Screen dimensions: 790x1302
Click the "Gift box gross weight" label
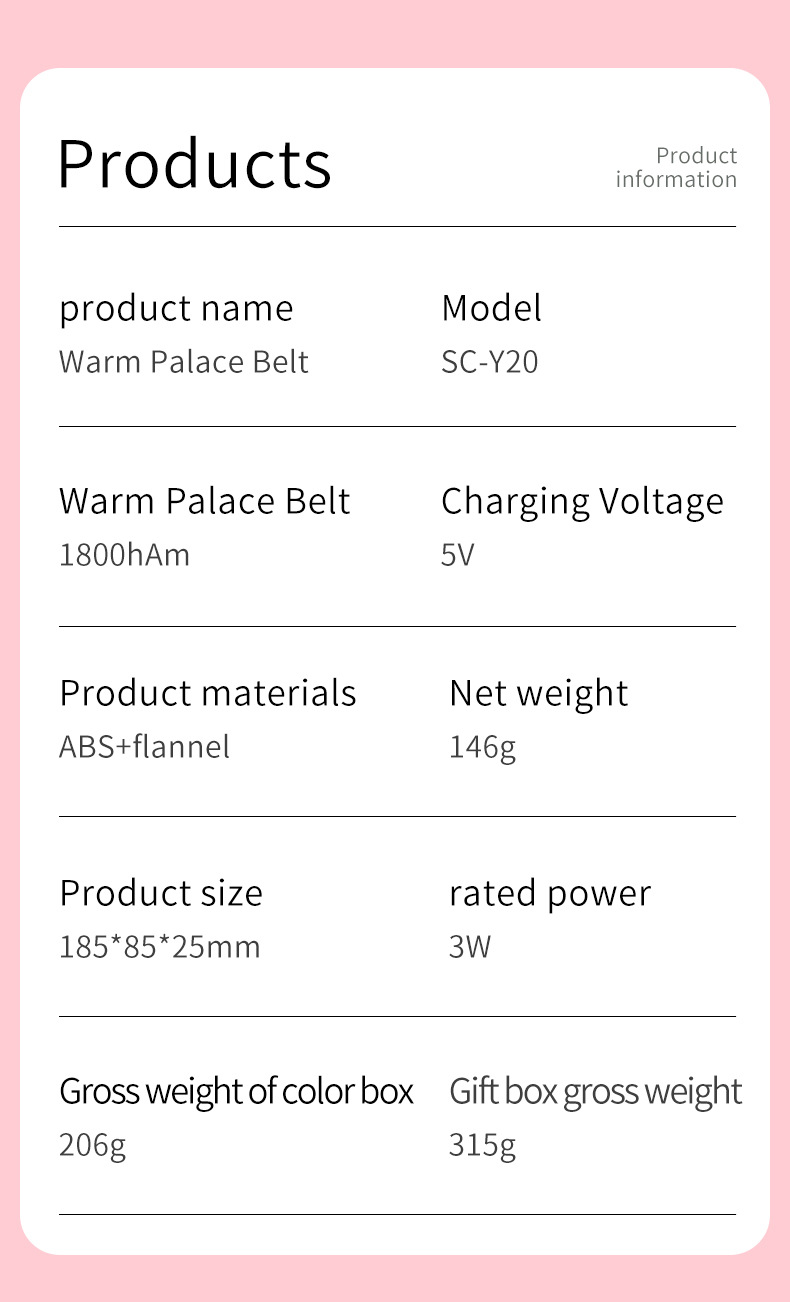[x=595, y=1091]
